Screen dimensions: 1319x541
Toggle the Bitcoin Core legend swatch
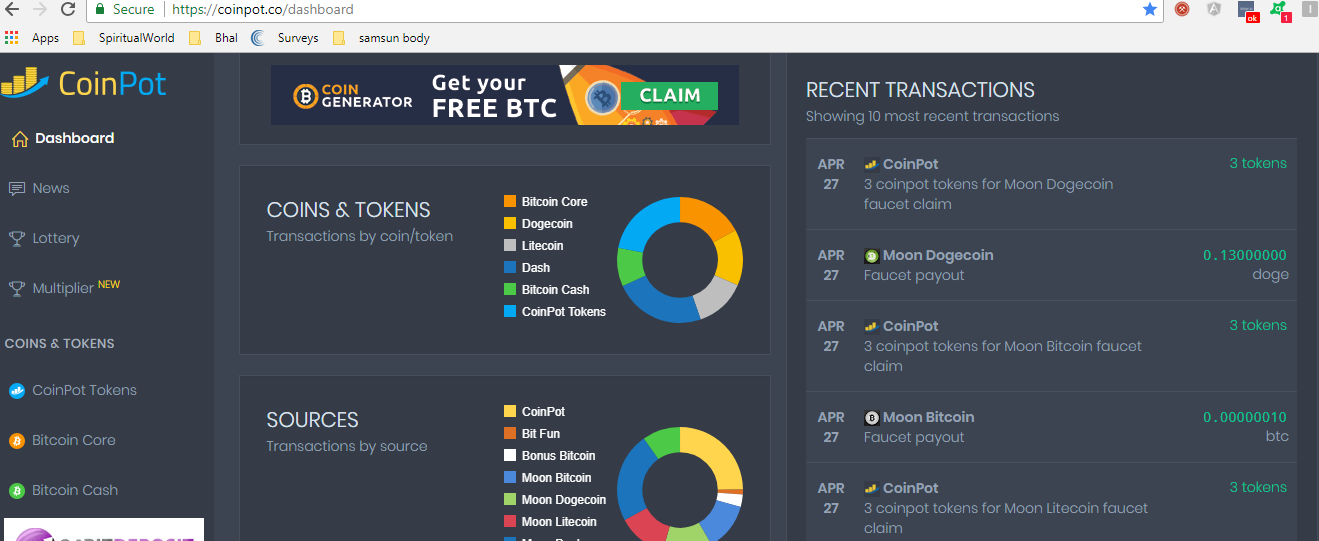tap(510, 202)
